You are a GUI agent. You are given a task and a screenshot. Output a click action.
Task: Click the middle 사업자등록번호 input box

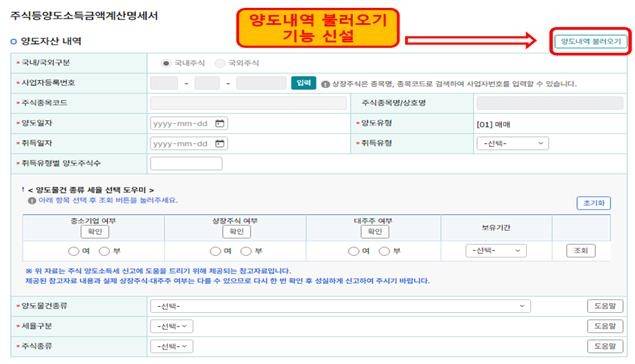click(x=207, y=83)
